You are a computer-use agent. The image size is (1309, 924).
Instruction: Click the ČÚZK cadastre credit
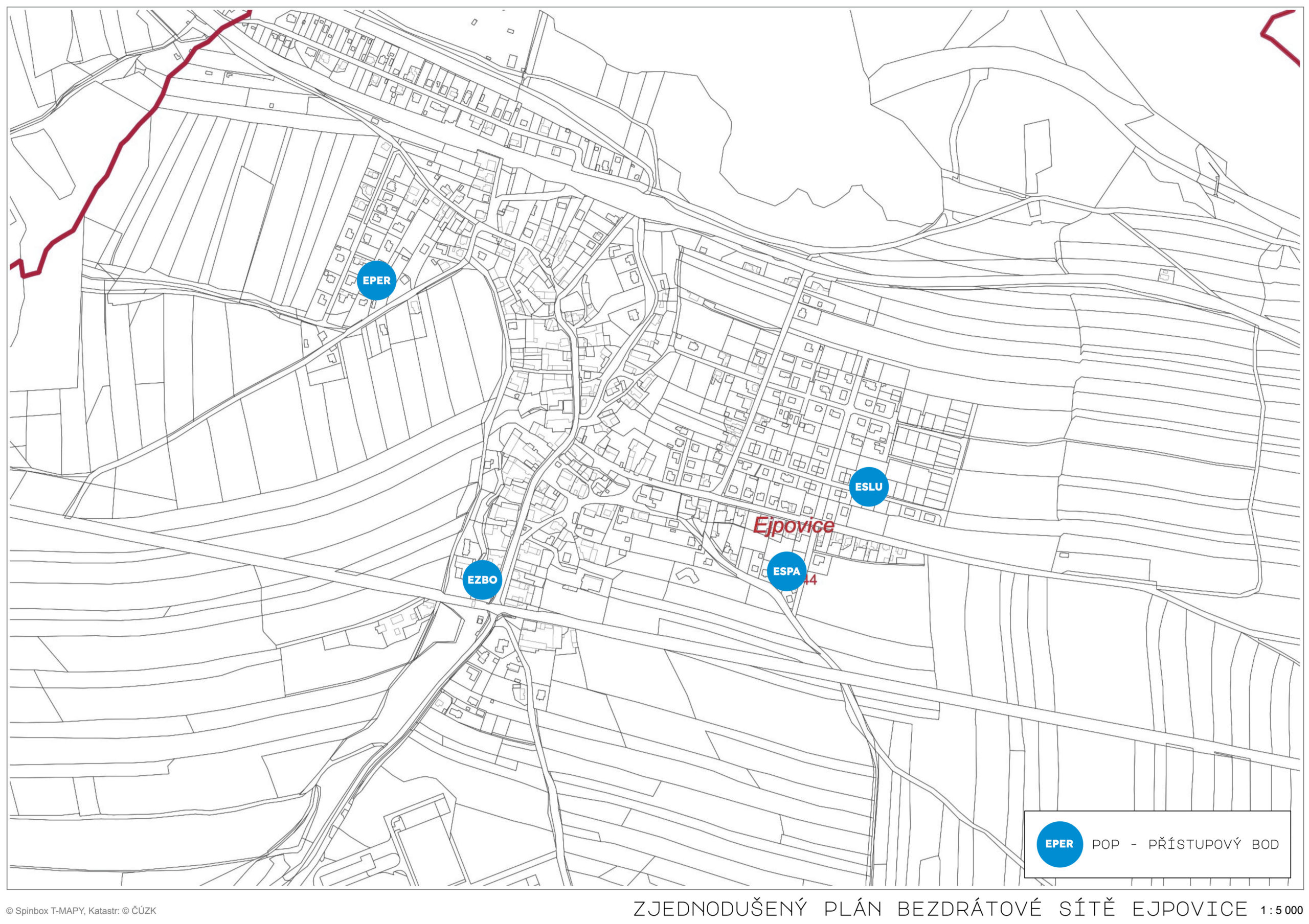pos(144,911)
